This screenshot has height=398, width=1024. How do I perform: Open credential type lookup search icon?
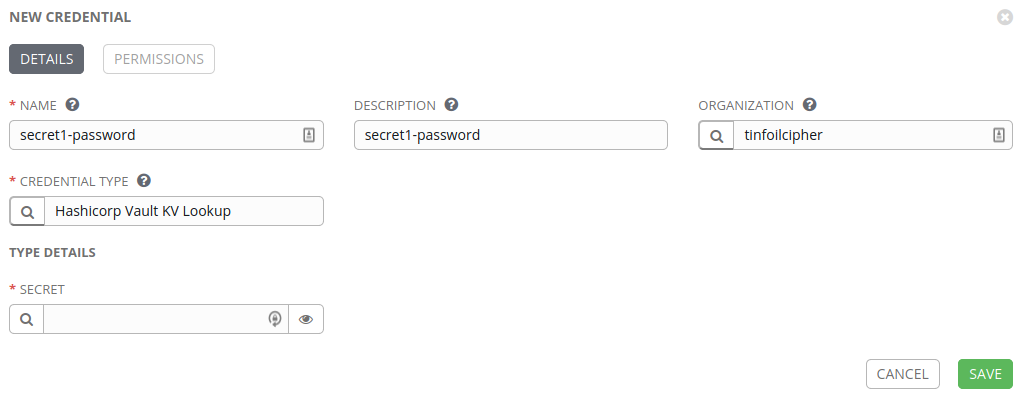point(27,211)
